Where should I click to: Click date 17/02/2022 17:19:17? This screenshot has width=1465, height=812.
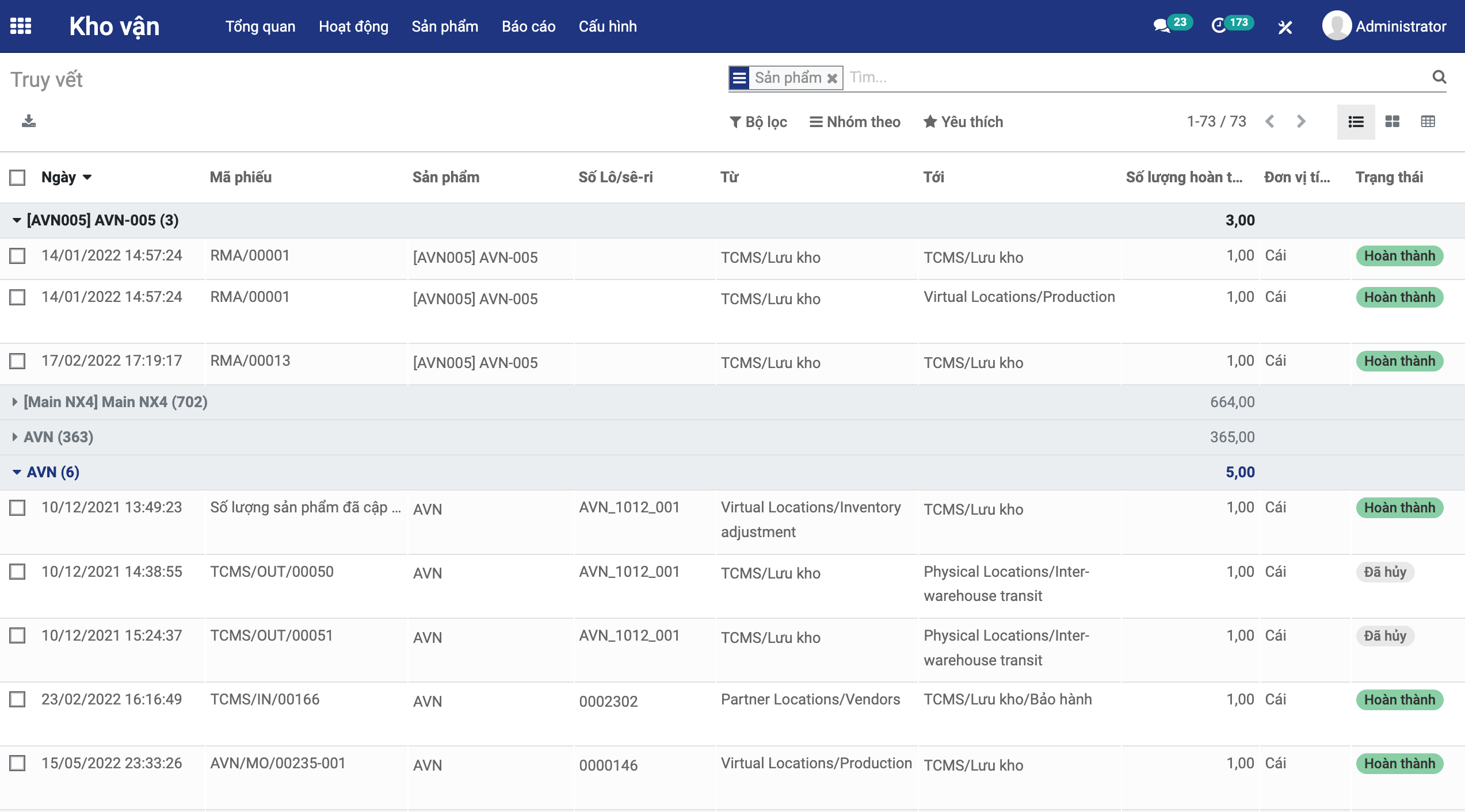112,361
